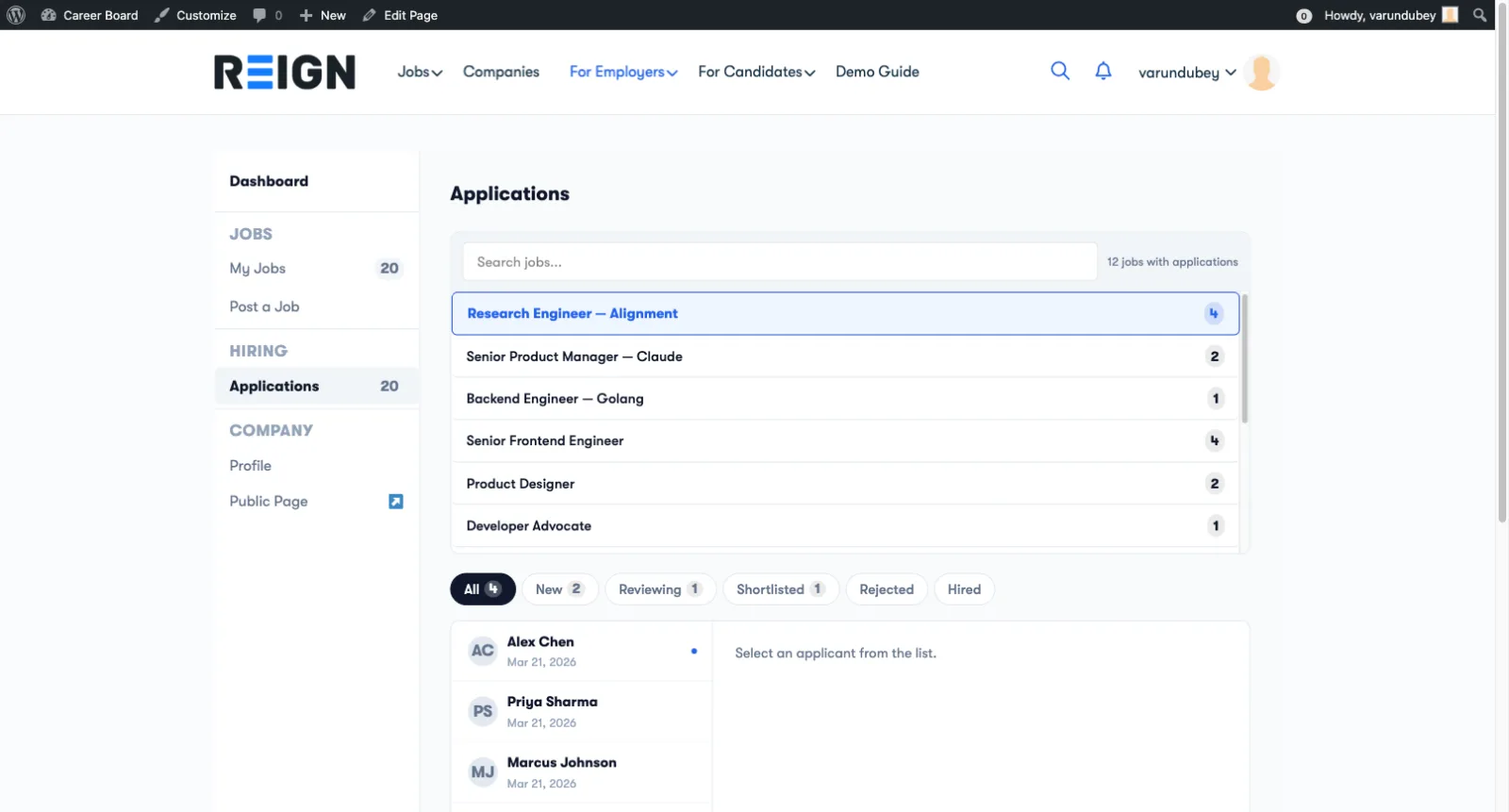View pending comments in admin bar
Image resolution: width=1509 pixels, height=812 pixels.
[x=268, y=15]
